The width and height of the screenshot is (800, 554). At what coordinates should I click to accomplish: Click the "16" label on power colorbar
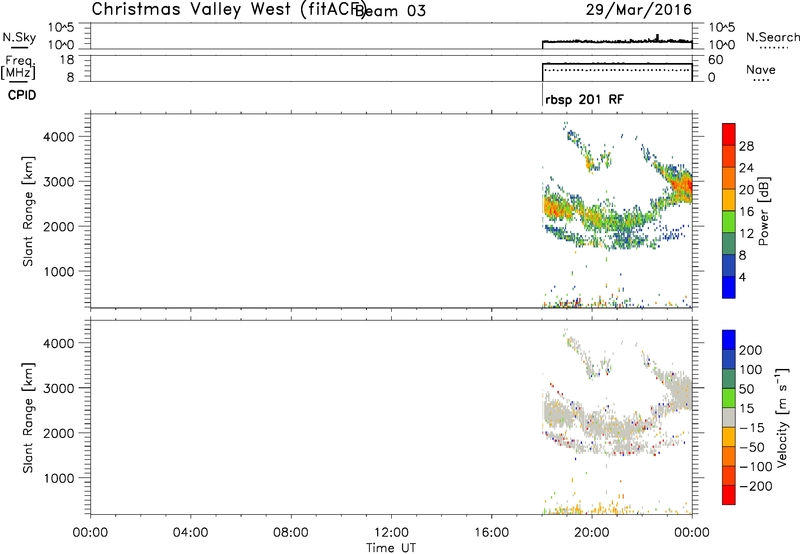[x=746, y=212]
